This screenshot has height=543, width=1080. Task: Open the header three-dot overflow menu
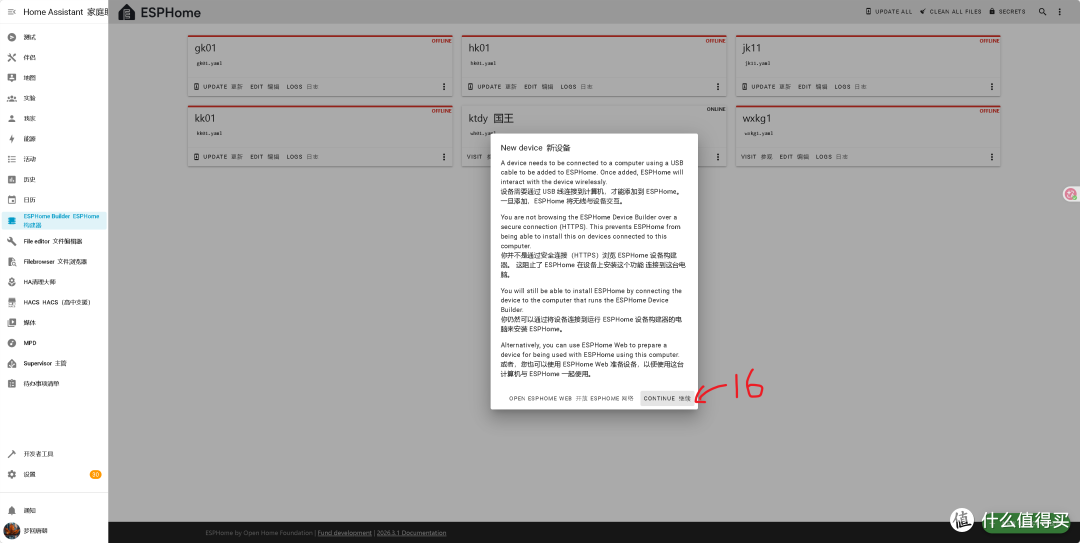tap(1060, 12)
